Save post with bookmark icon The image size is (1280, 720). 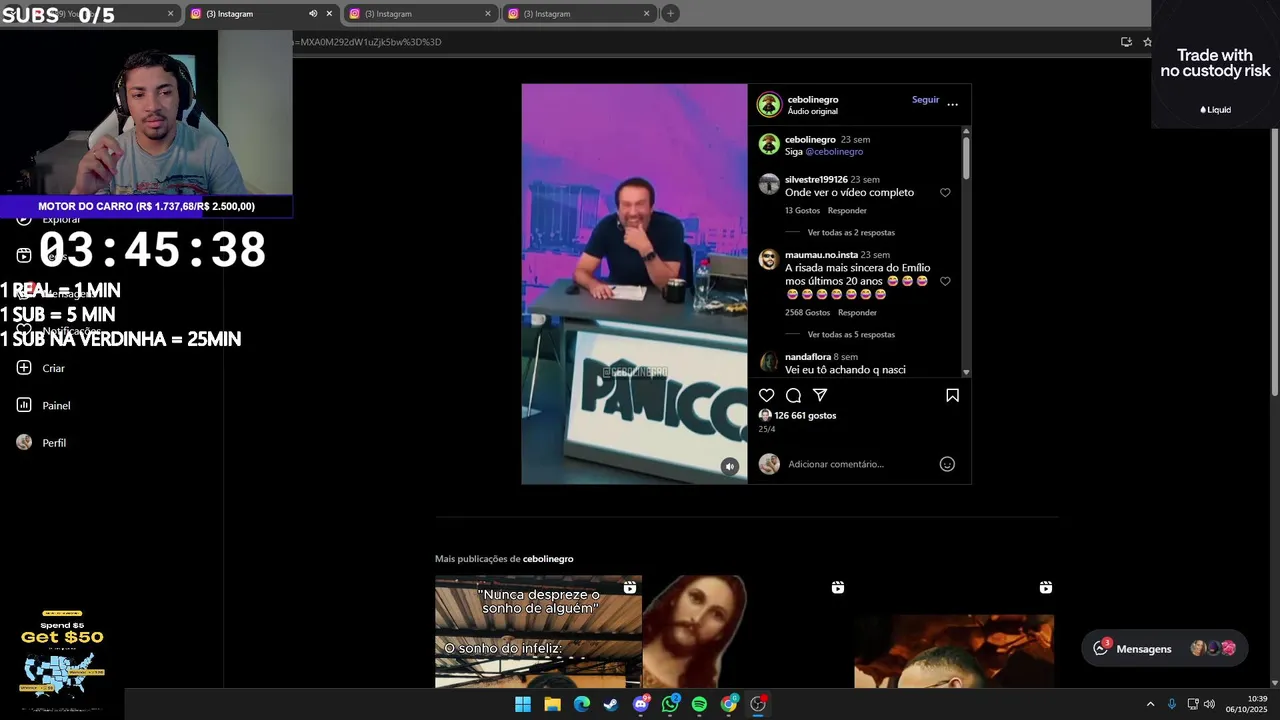pyautogui.click(x=952, y=395)
